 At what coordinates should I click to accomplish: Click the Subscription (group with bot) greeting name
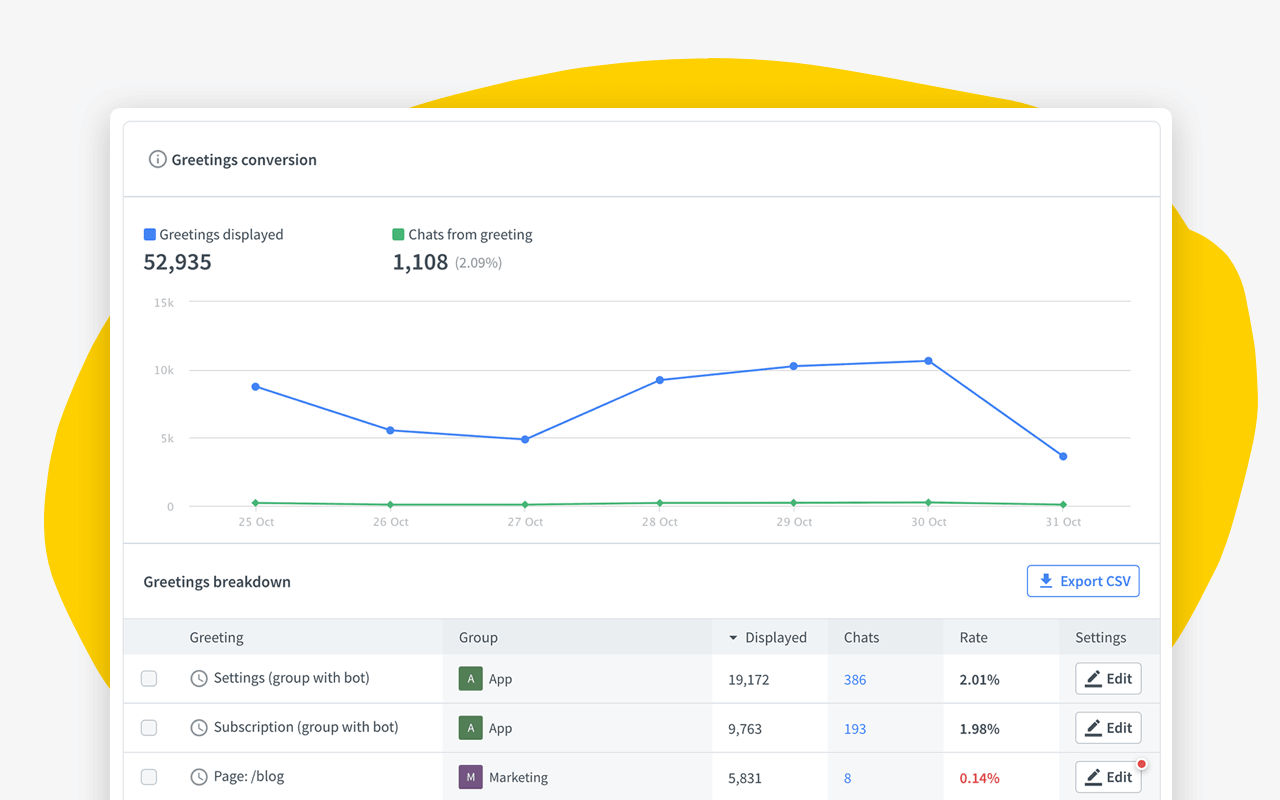[x=306, y=727]
